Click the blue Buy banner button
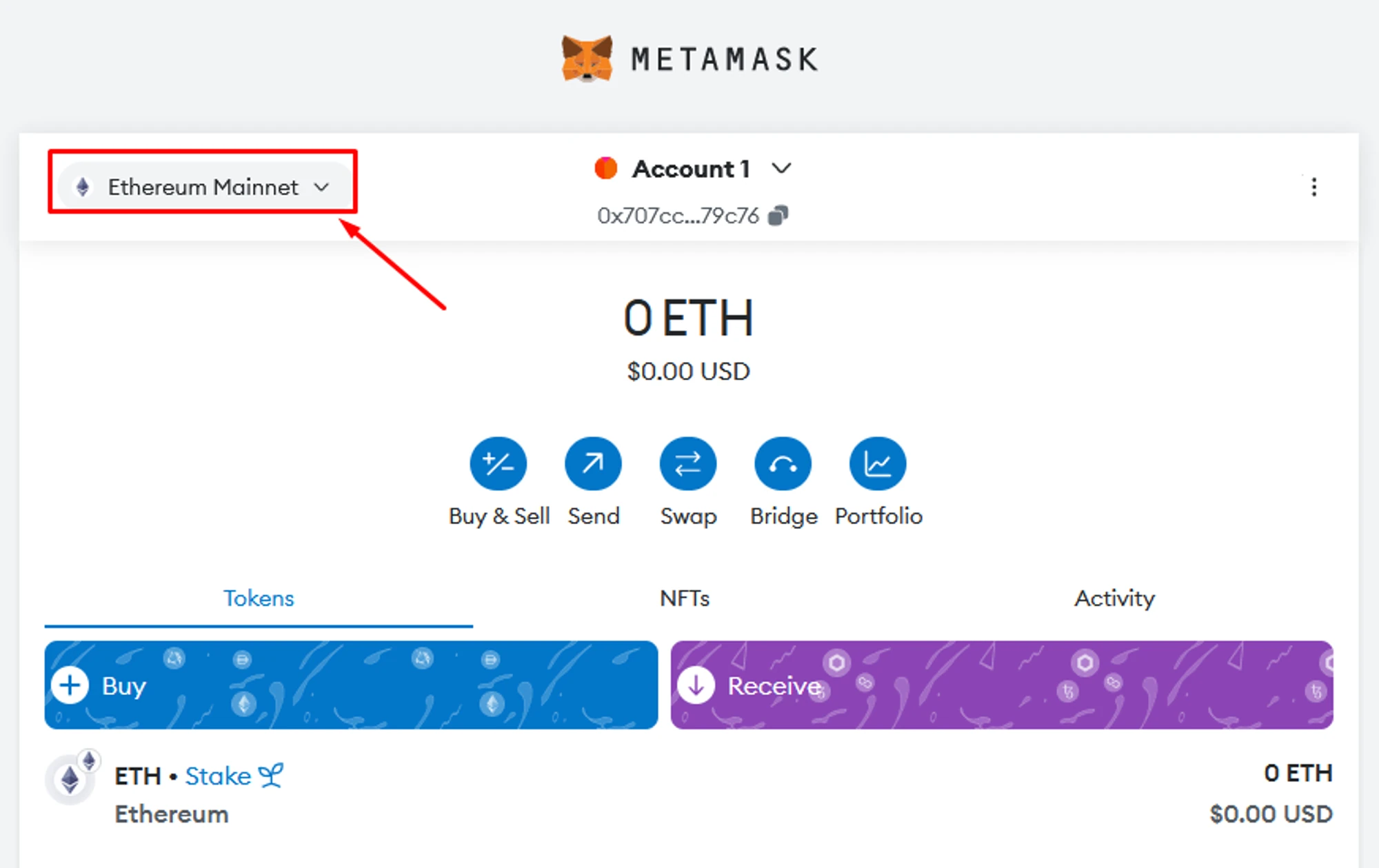The width and height of the screenshot is (1379, 868). (x=351, y=685)
